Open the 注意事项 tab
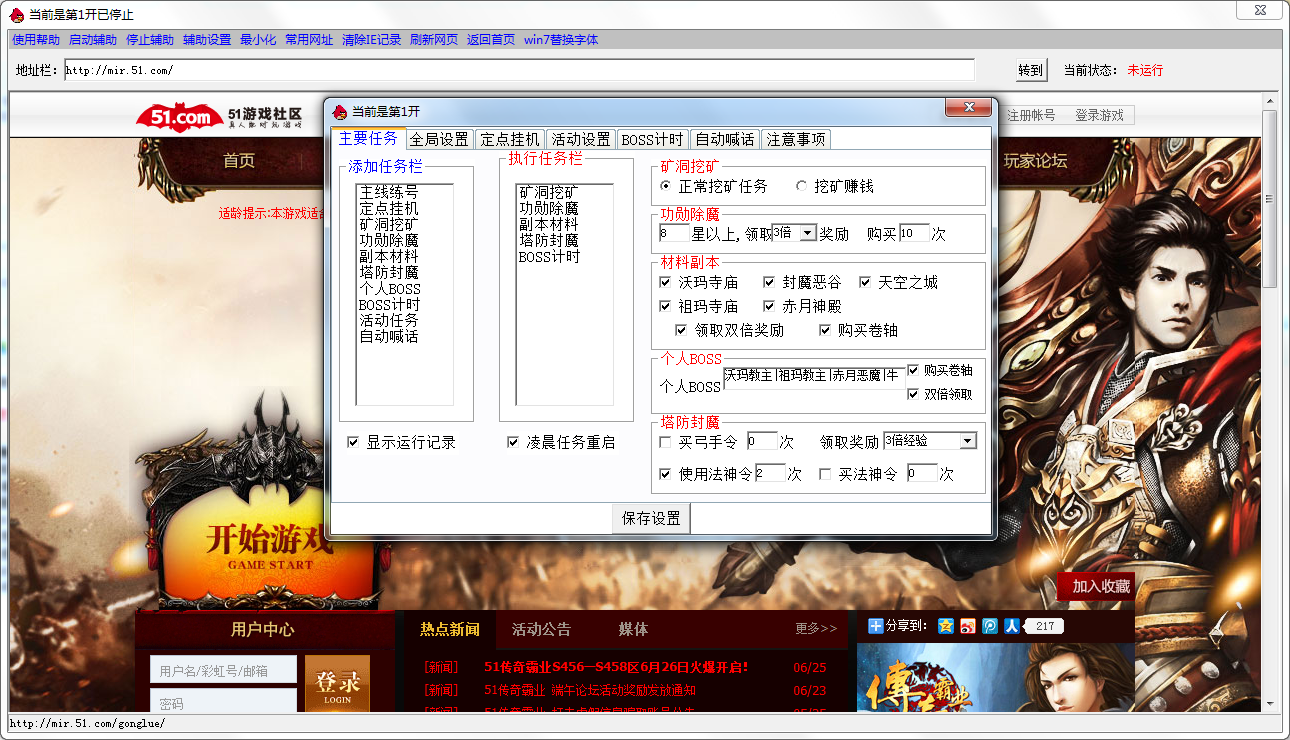Viewport: 1290px width, 740px height. 796,139
